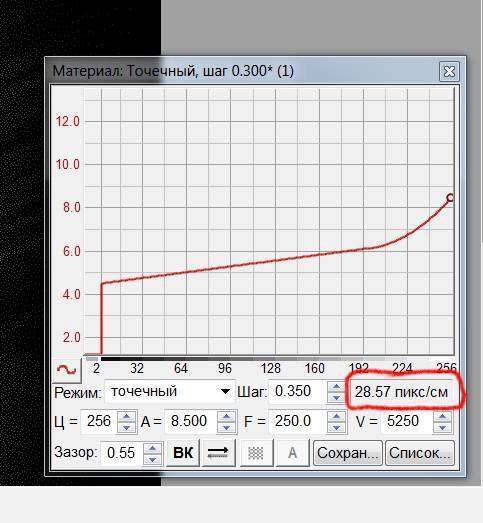Toggle the ВК button
The height and width of the screenshot is (523, 483).
[183, 453]
